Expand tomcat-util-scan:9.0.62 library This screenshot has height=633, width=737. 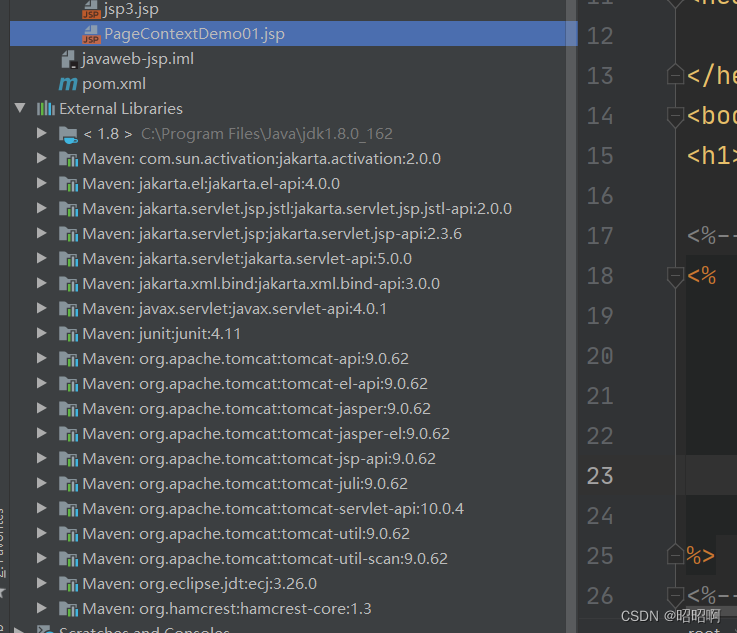point(42,558)
